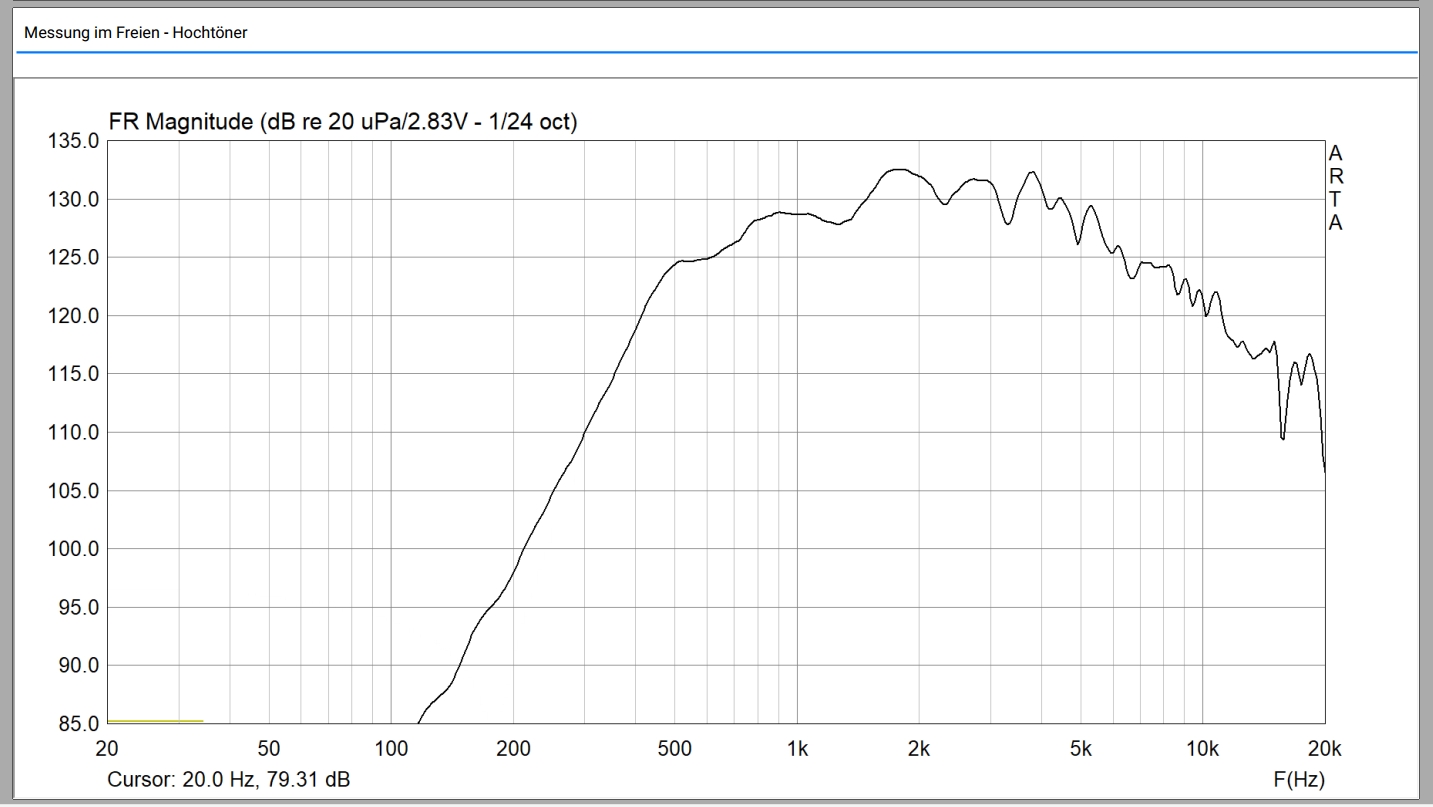The image size is (1433, 807).
Task: Click the ARTA label beside the graph
Action: coord(1335,188)
